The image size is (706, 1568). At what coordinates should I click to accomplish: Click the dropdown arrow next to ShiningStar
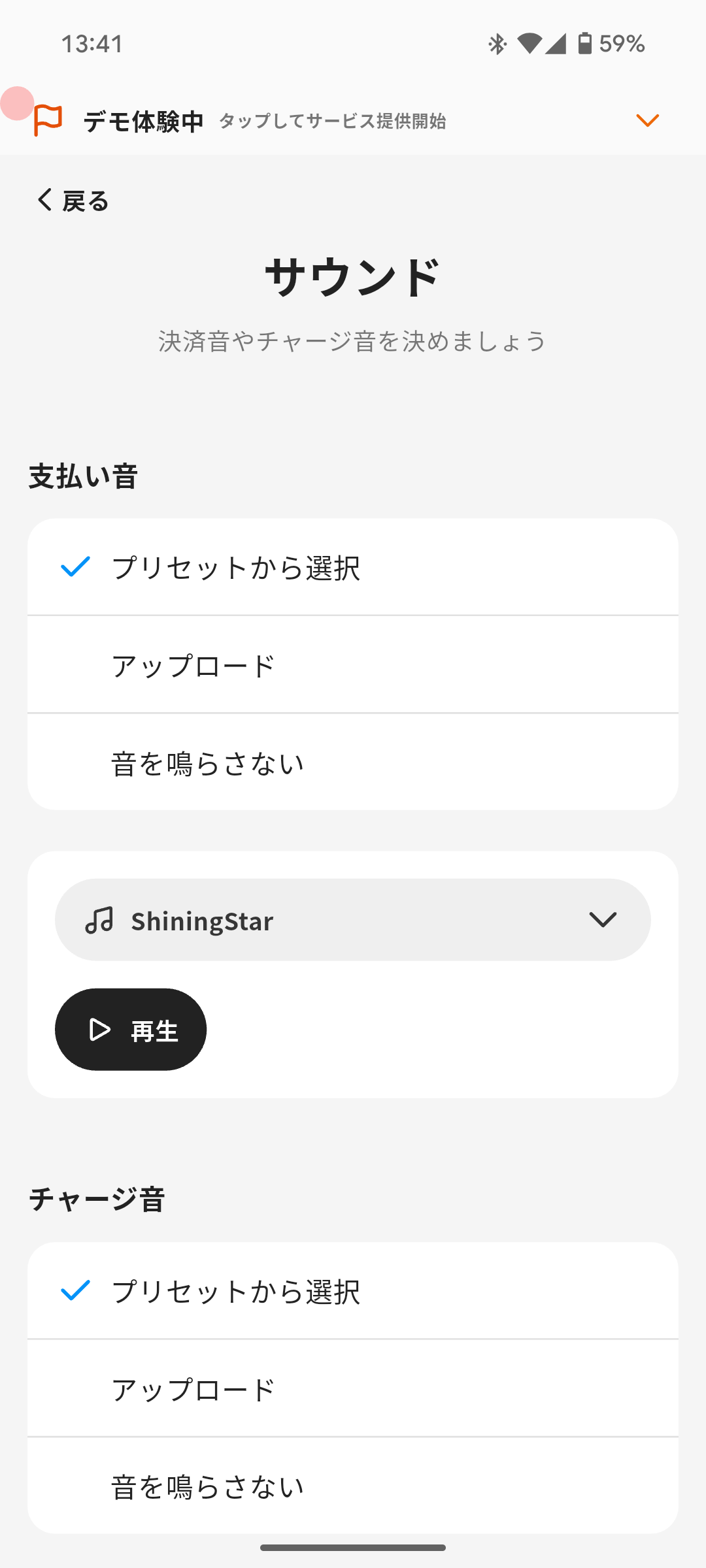click(x=602, y=920)
